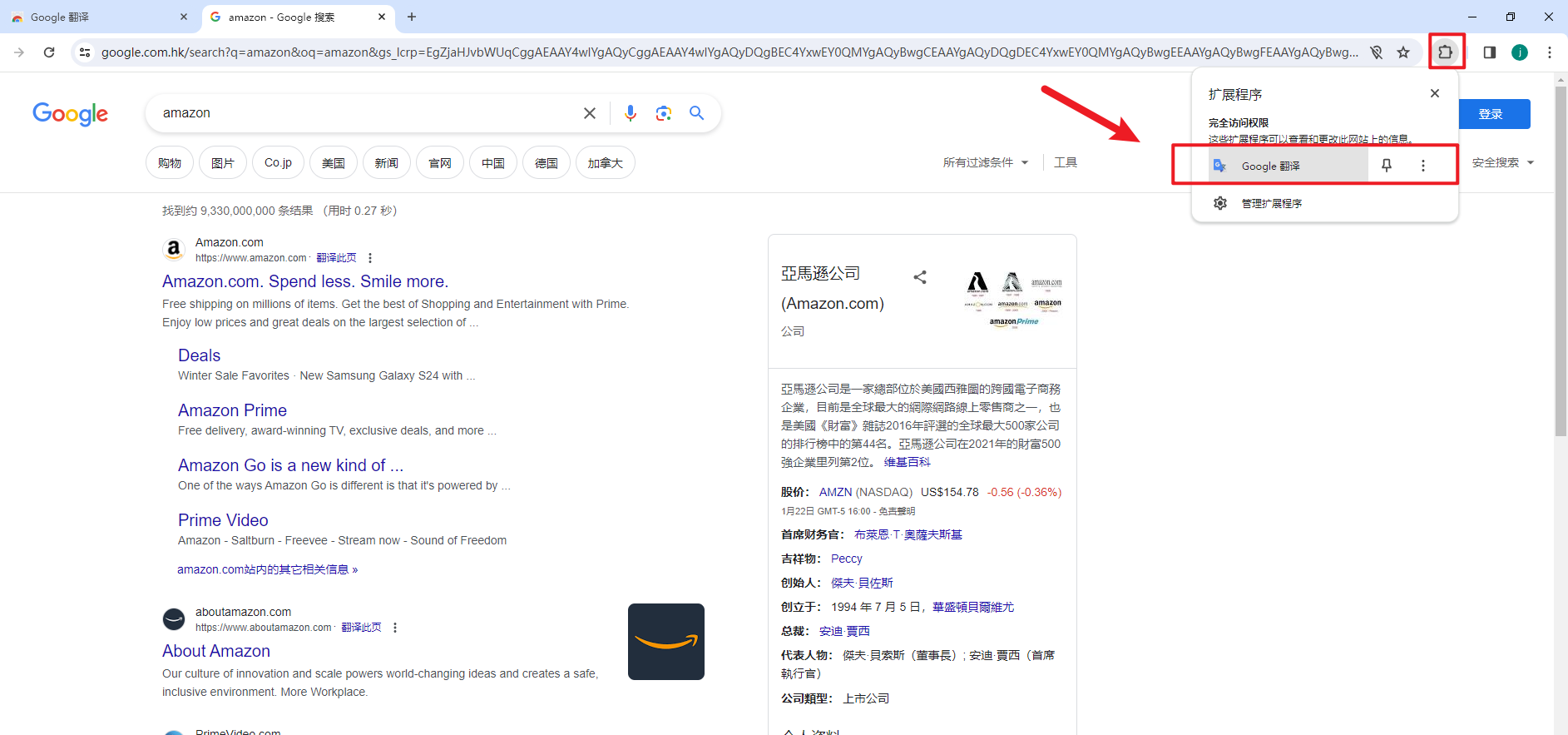The width and height of the screenshot is (1568, 735).
Task: Open more options for Google 翻译 extension
Action: [x=1423, y=166]
